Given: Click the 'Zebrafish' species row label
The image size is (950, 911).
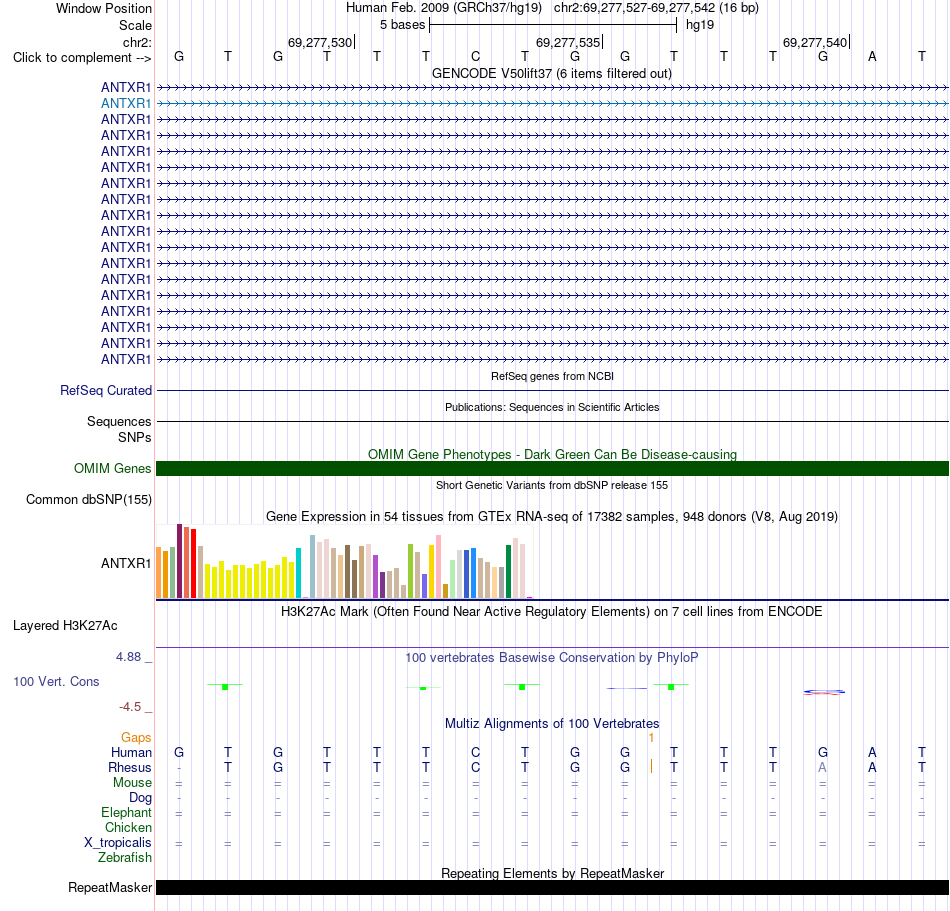Looking at the screenshot, I should [125, 858].
